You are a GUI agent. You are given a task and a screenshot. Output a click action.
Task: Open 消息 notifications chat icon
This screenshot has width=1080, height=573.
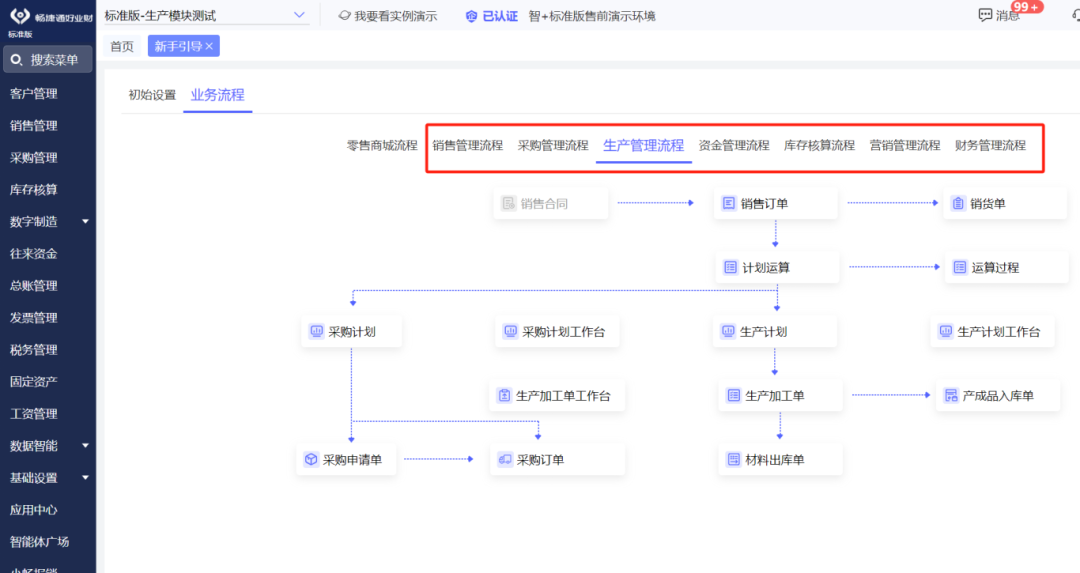(985, 15)
